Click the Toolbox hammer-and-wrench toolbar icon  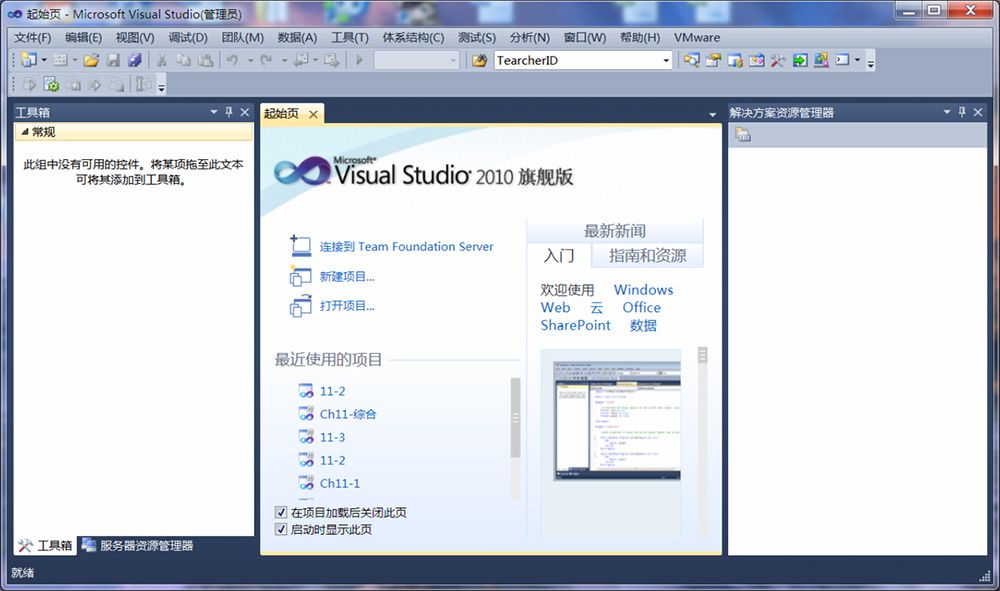[x=778, y=61]
